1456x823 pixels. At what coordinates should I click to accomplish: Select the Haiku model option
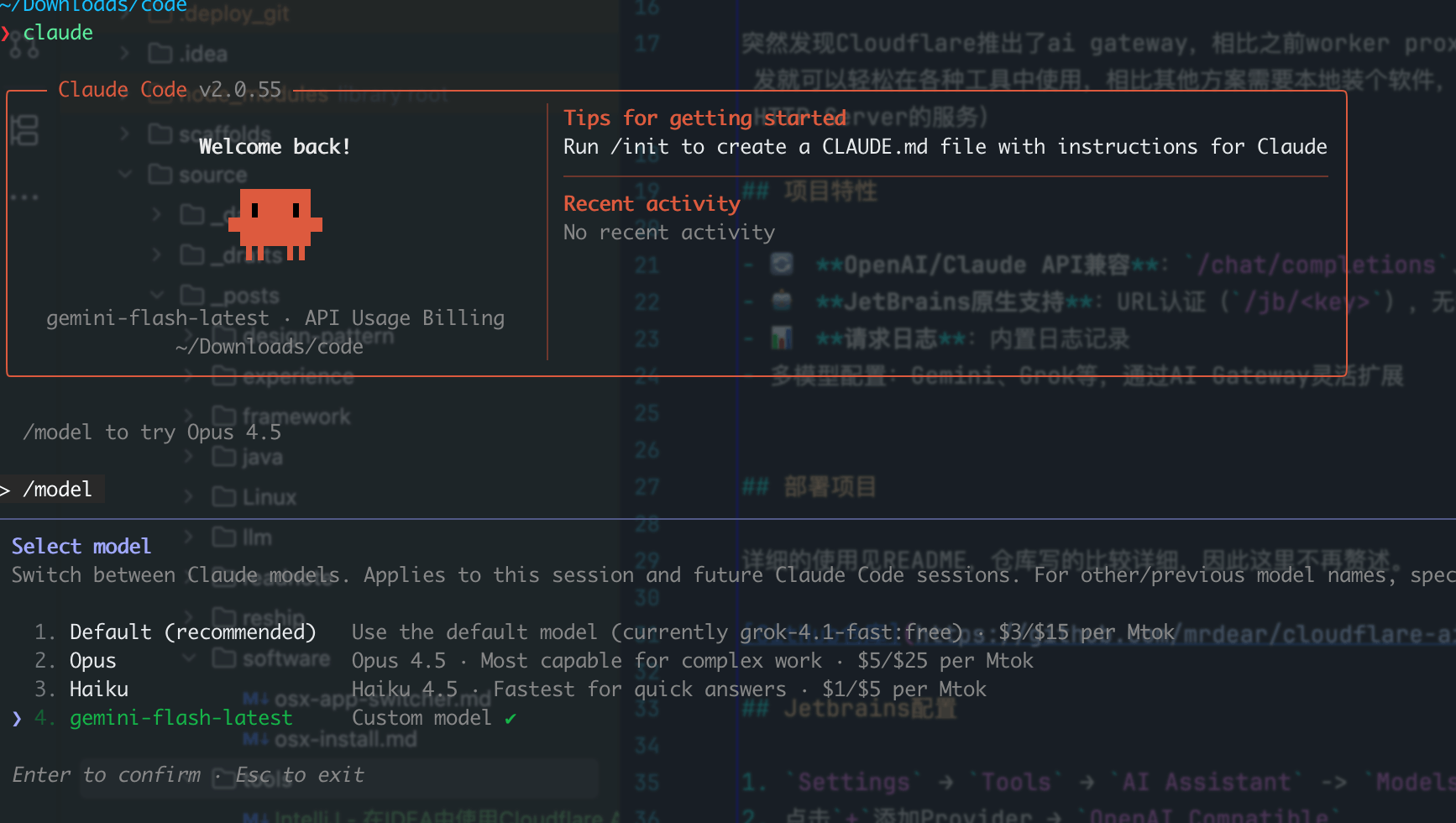pyautogui.click(x=98, y=689)
